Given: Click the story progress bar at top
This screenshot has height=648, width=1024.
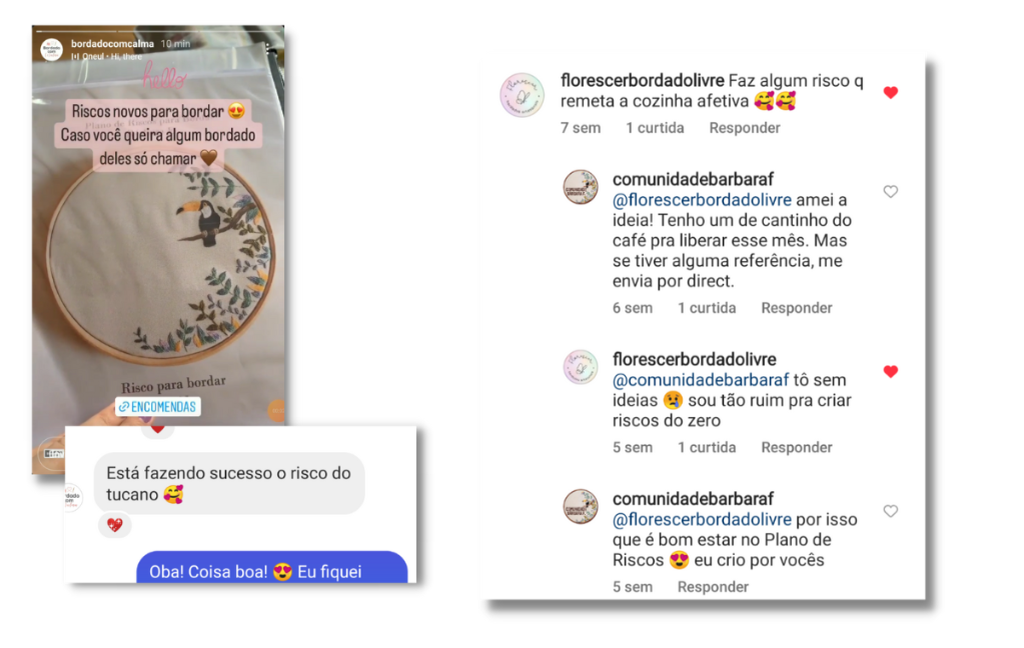Looking at the screenshot, I should pos(158,31).
